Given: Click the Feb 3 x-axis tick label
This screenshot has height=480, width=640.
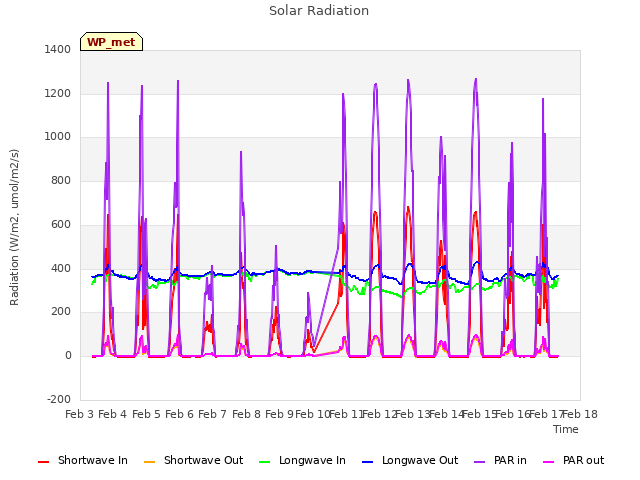Looking at the screenshot, I should (80, 414).
